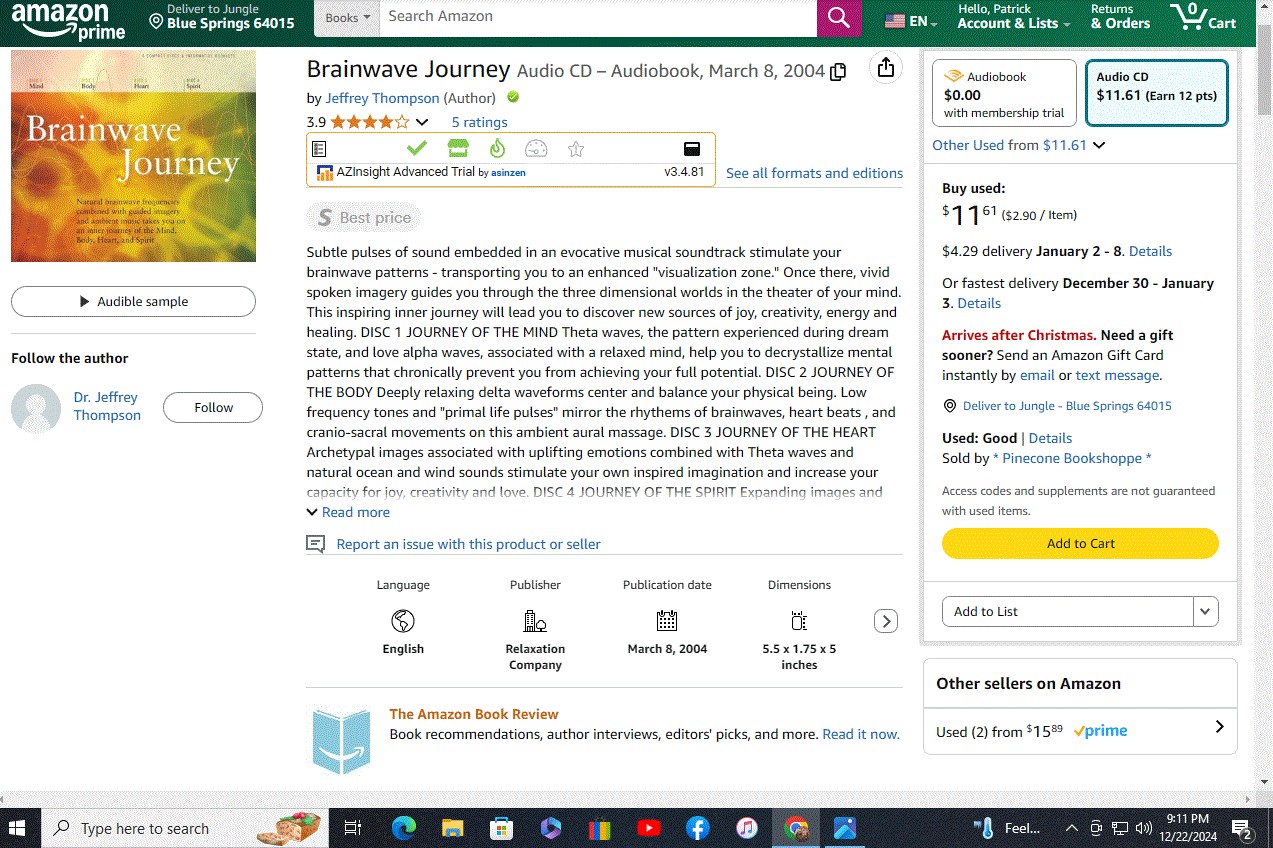Image resolution: width=1273 pixels, height=848 pixels.
Task: Click Read it now link
Action: click(860, 734)
